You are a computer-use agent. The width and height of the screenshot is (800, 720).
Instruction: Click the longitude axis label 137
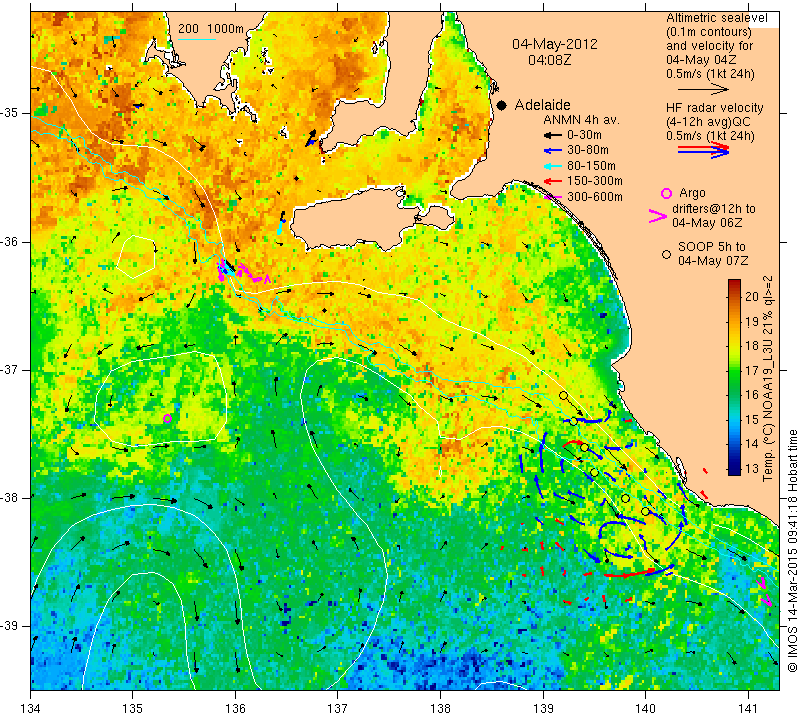[338, 709]
